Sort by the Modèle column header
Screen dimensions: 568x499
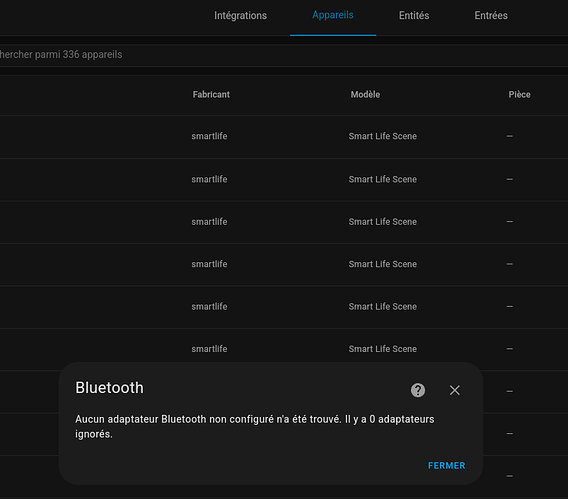pyautogui.click(x=365, y=95)
